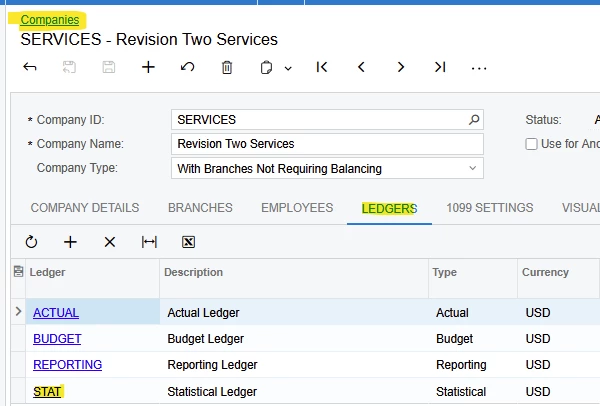
Task: Click into the Company Name field
Action: [328, 144]
